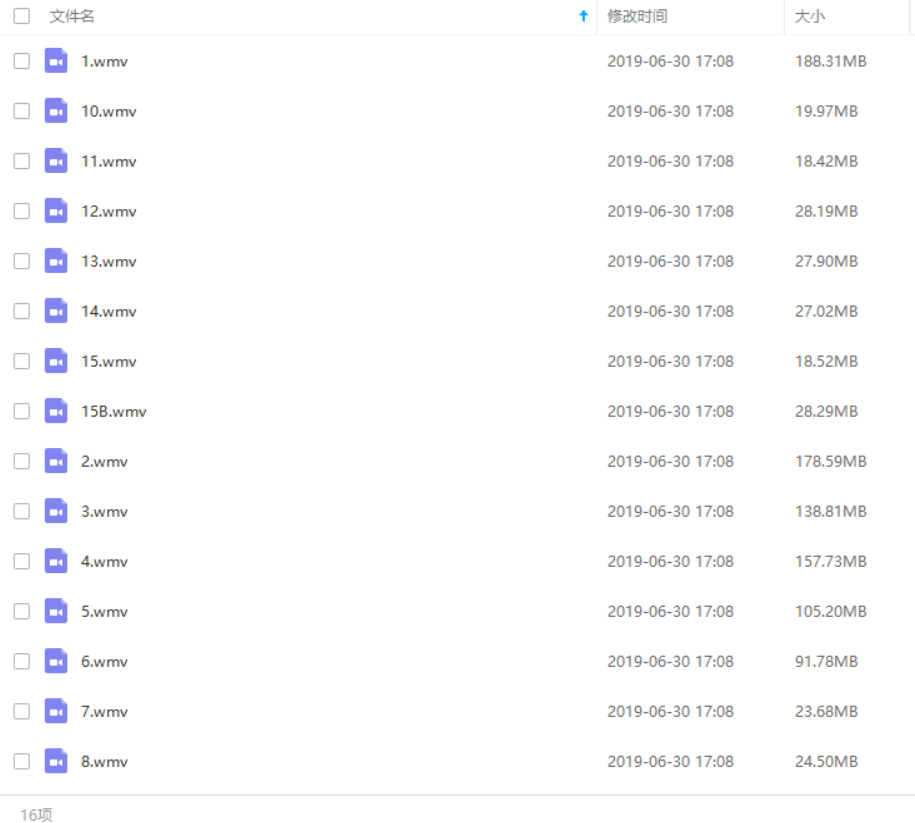Click the video icon for 7.wmv
The image size is (915, 823).
point(56,711)
